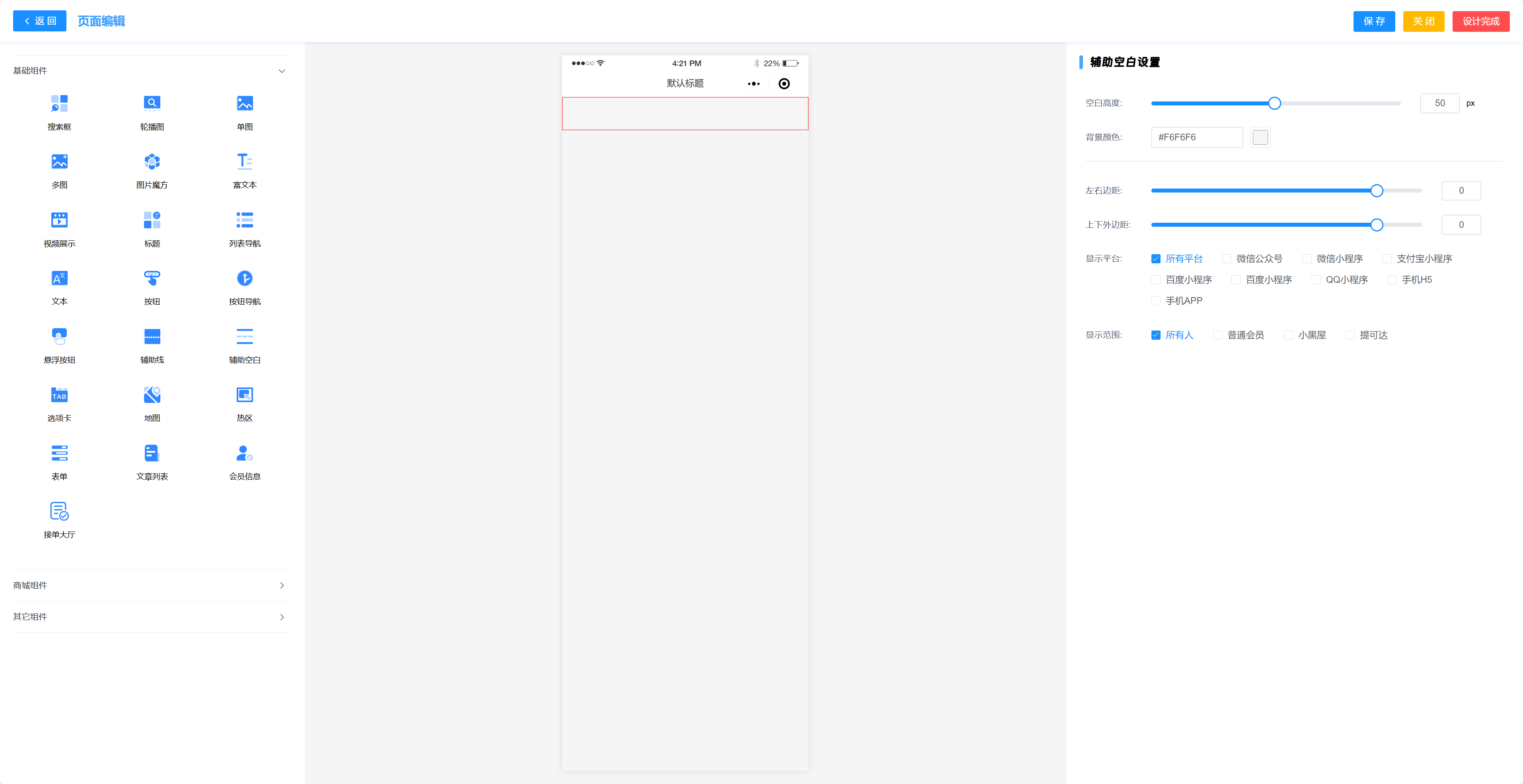
Task: Click the 空白高度 height value input field
Action: tap(1439, 103)
